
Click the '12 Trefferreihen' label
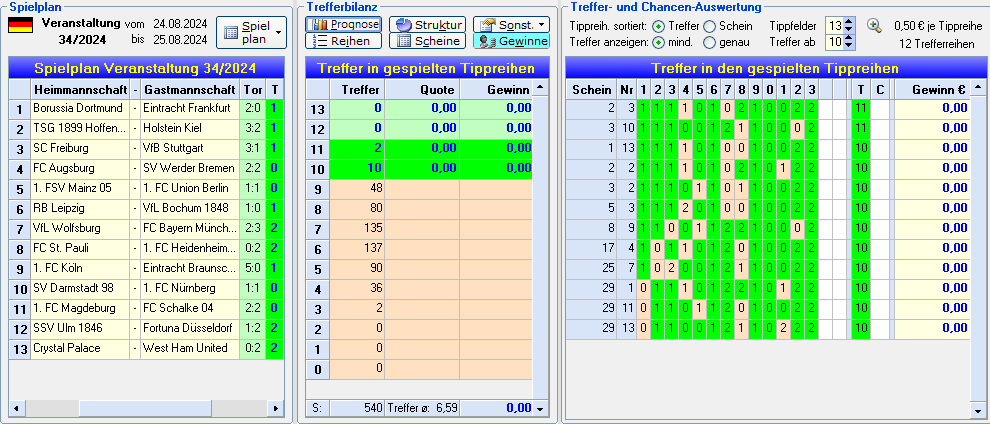tap(937, 43)
